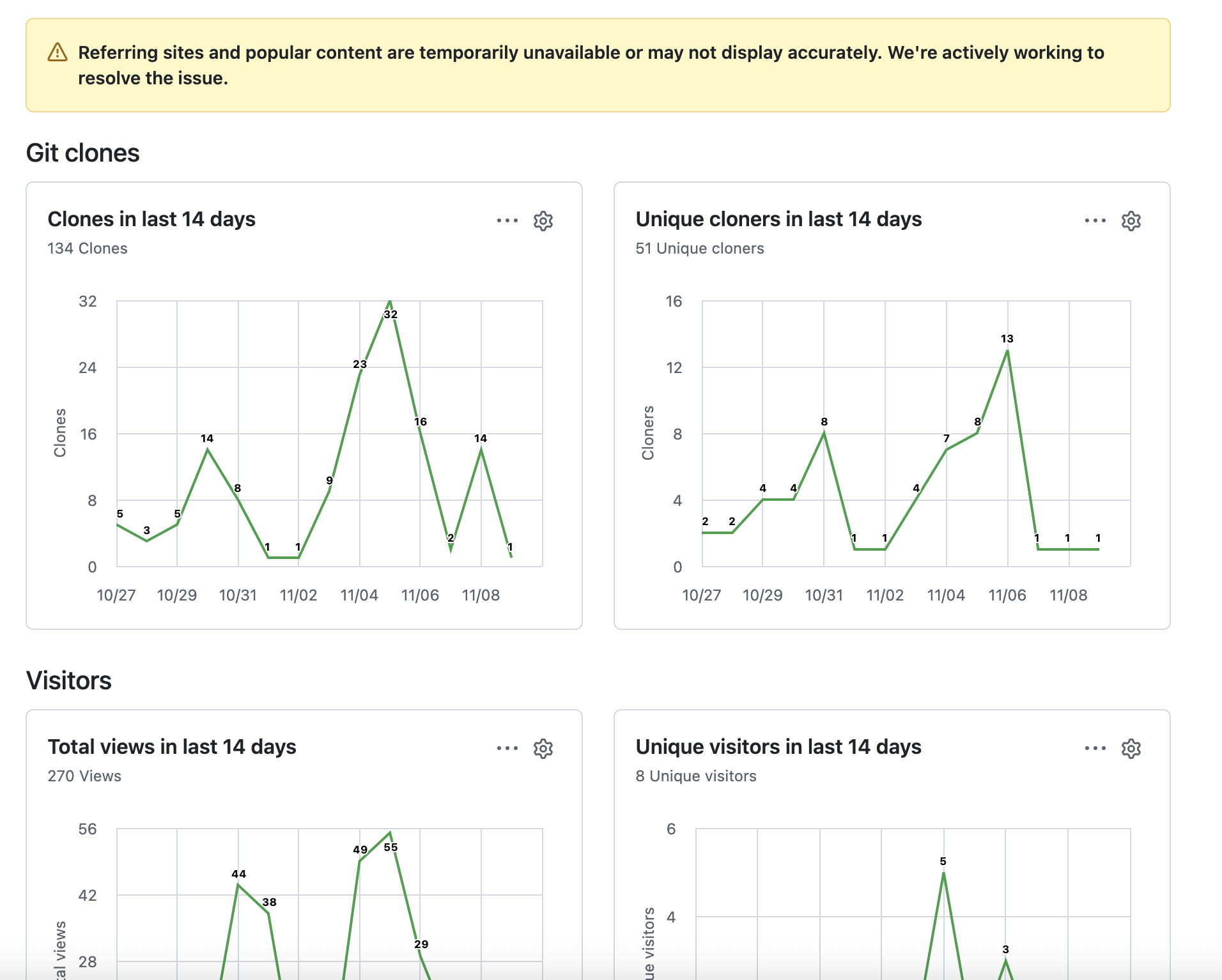Click the 5 peak on Unique visitors chart

coord(943,873)
